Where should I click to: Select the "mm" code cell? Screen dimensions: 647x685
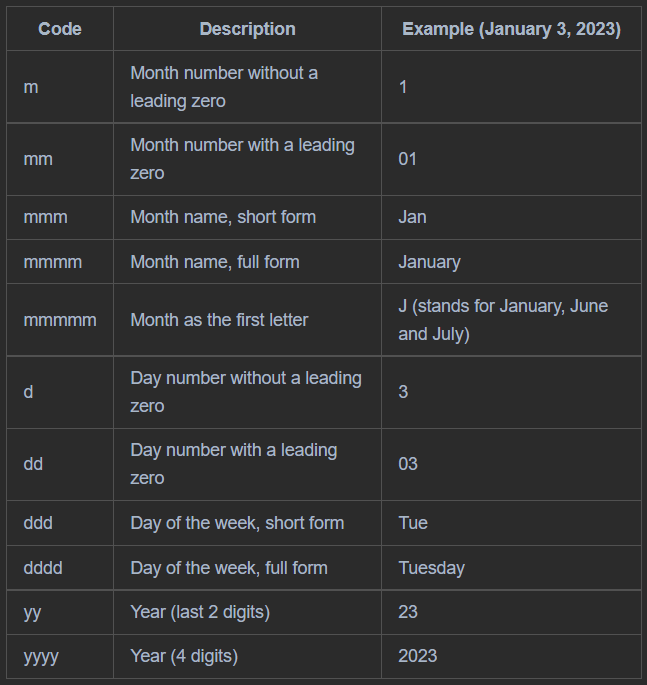click(x=38, y=159)
